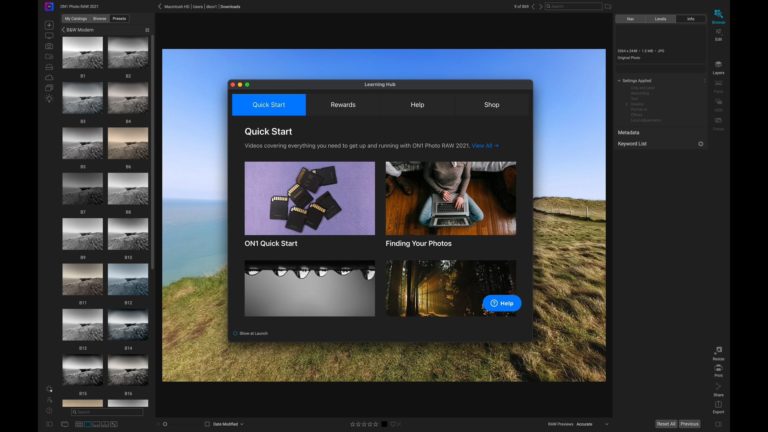Click the Reset All button

(x=666, y=424)
